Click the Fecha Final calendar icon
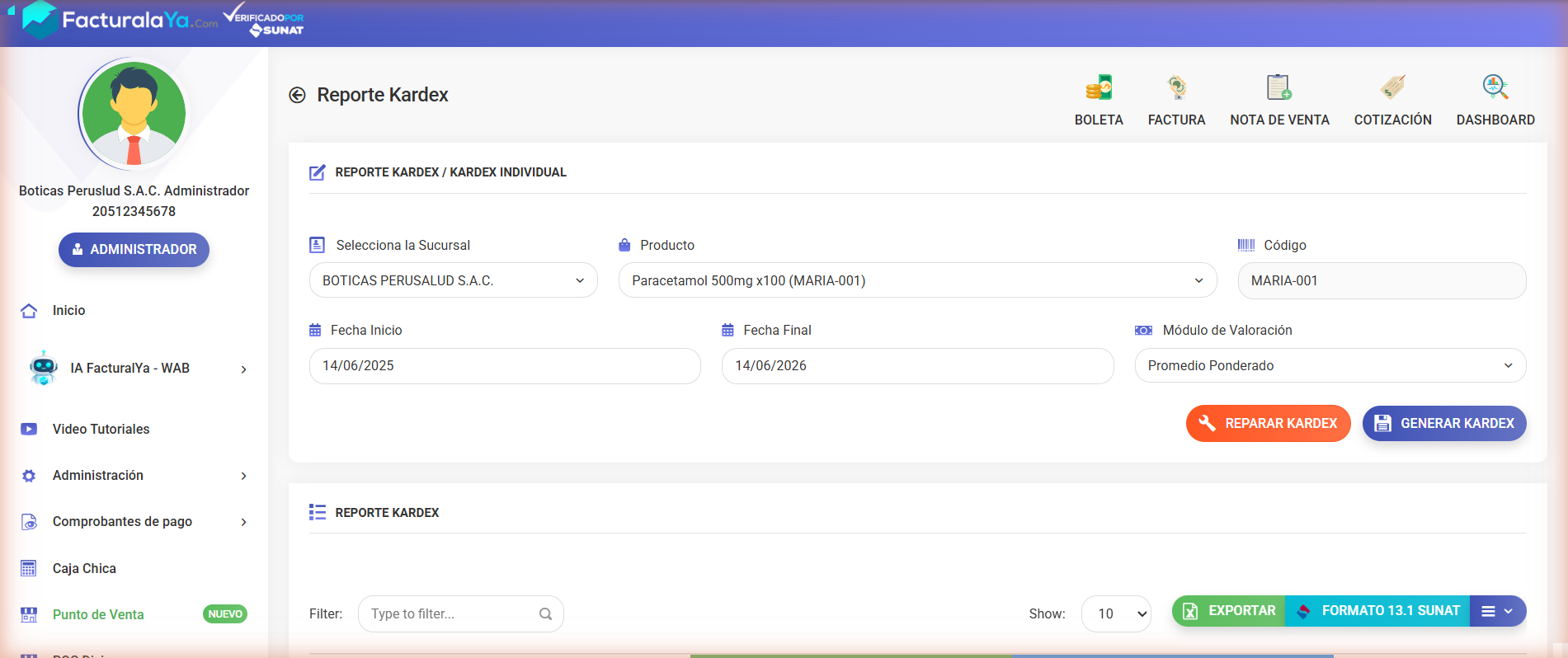1568x658 pixels. point(727,330)
